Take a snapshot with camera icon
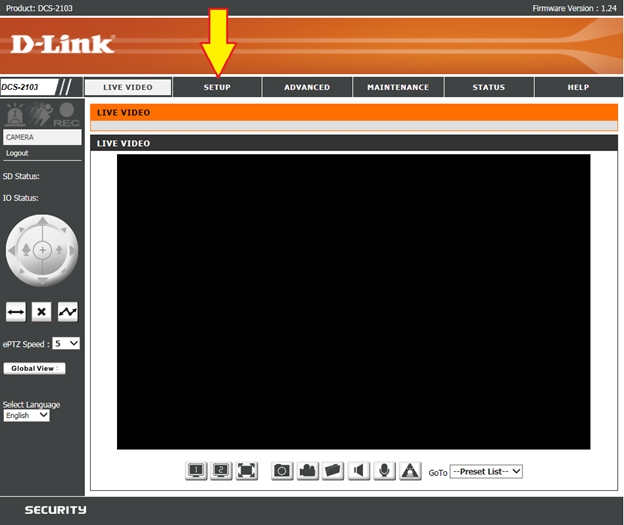The image size is (624, 525). (283, 471)
